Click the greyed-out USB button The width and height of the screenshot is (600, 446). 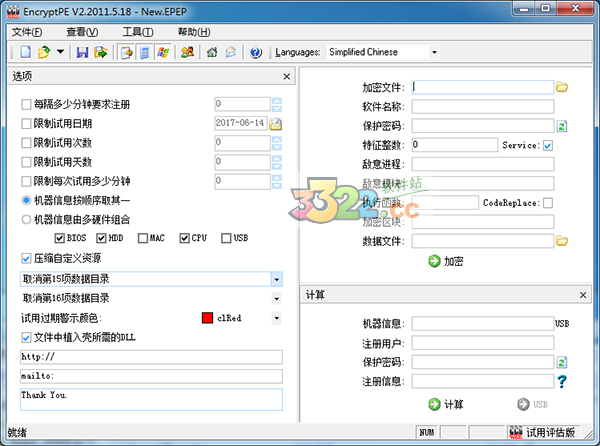532,404
